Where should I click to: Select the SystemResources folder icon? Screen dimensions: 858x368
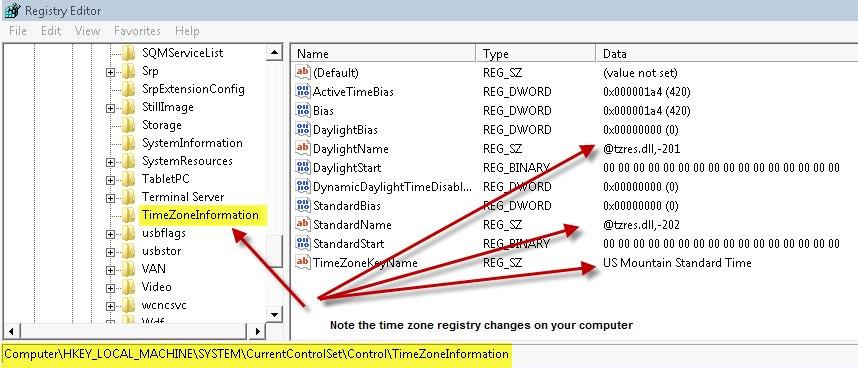pyautogui.click(x=128, y=161)
